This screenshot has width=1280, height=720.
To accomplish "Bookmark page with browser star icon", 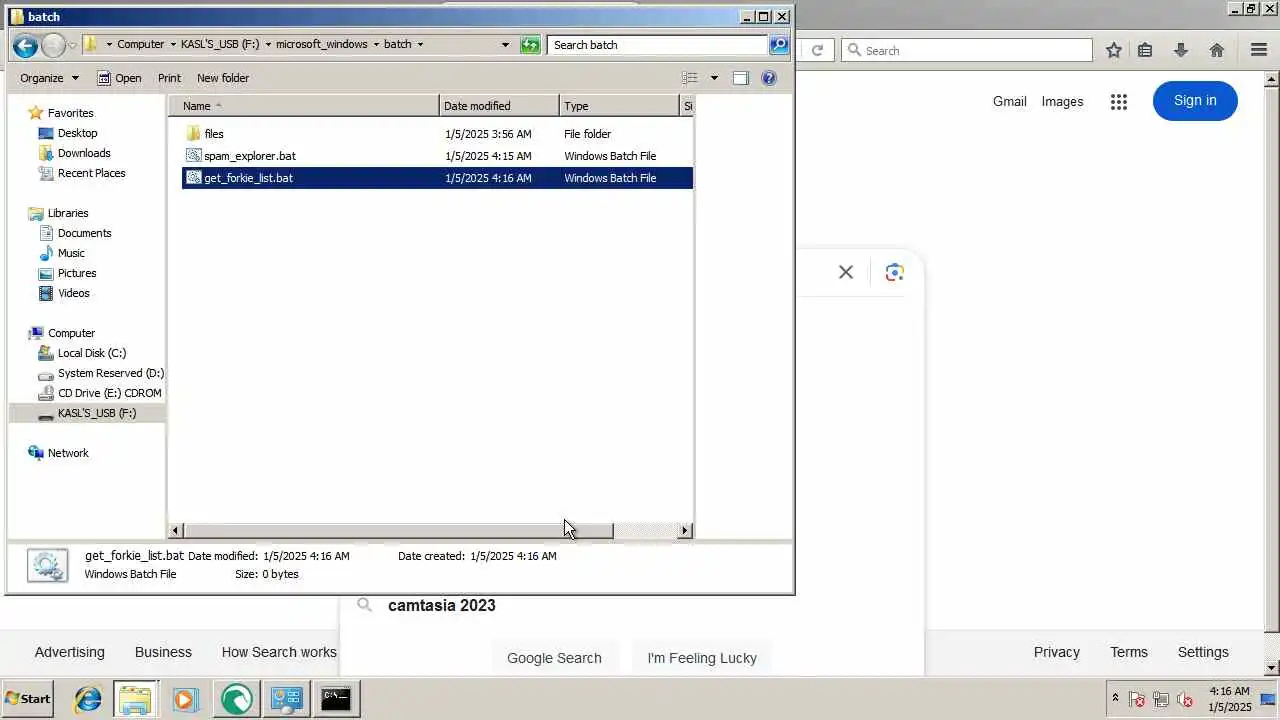I will coord(1114,50).
